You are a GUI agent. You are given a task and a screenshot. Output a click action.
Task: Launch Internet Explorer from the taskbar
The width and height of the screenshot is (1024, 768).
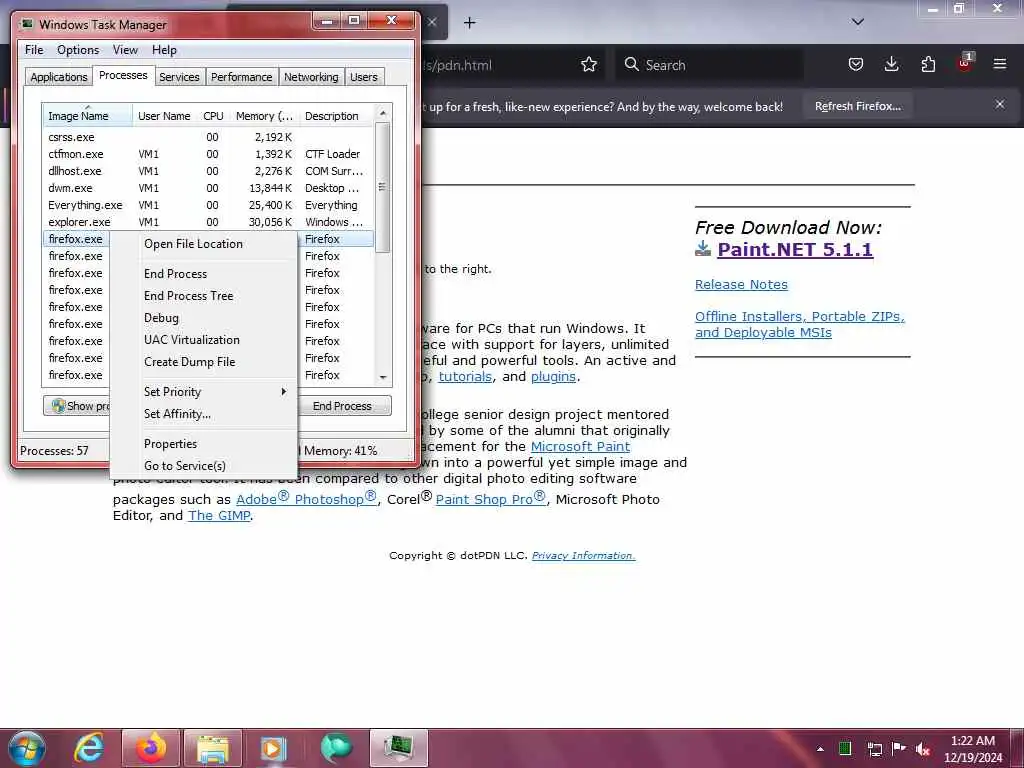coord(89,748)
